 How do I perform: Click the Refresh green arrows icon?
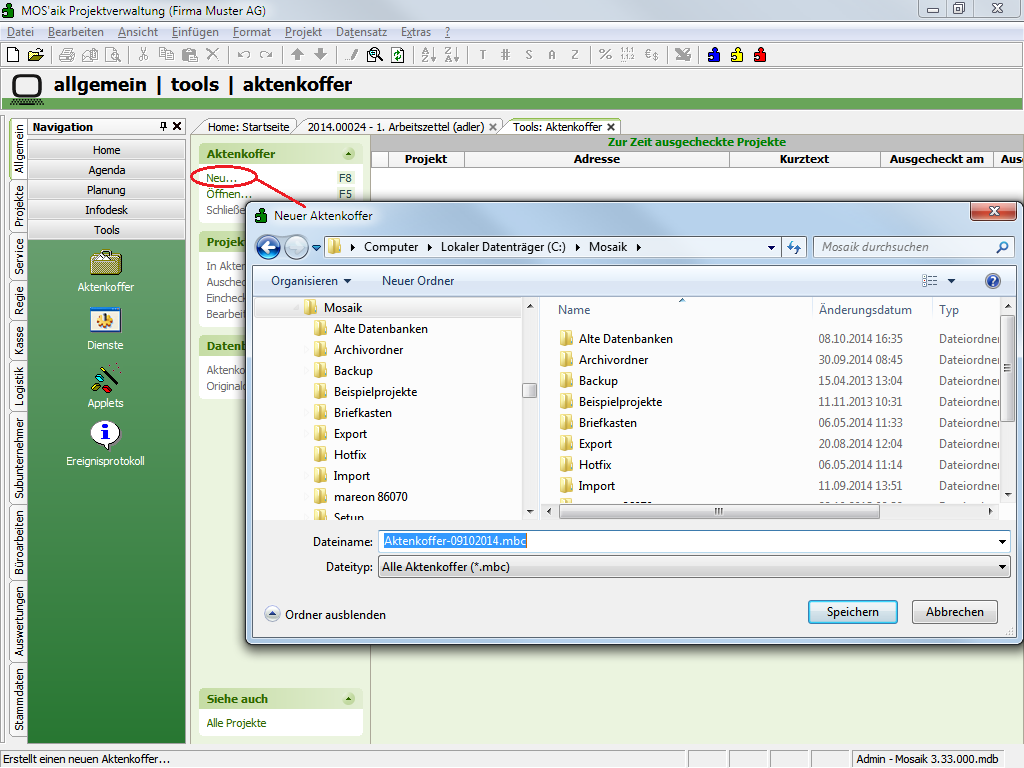point(397,55)
